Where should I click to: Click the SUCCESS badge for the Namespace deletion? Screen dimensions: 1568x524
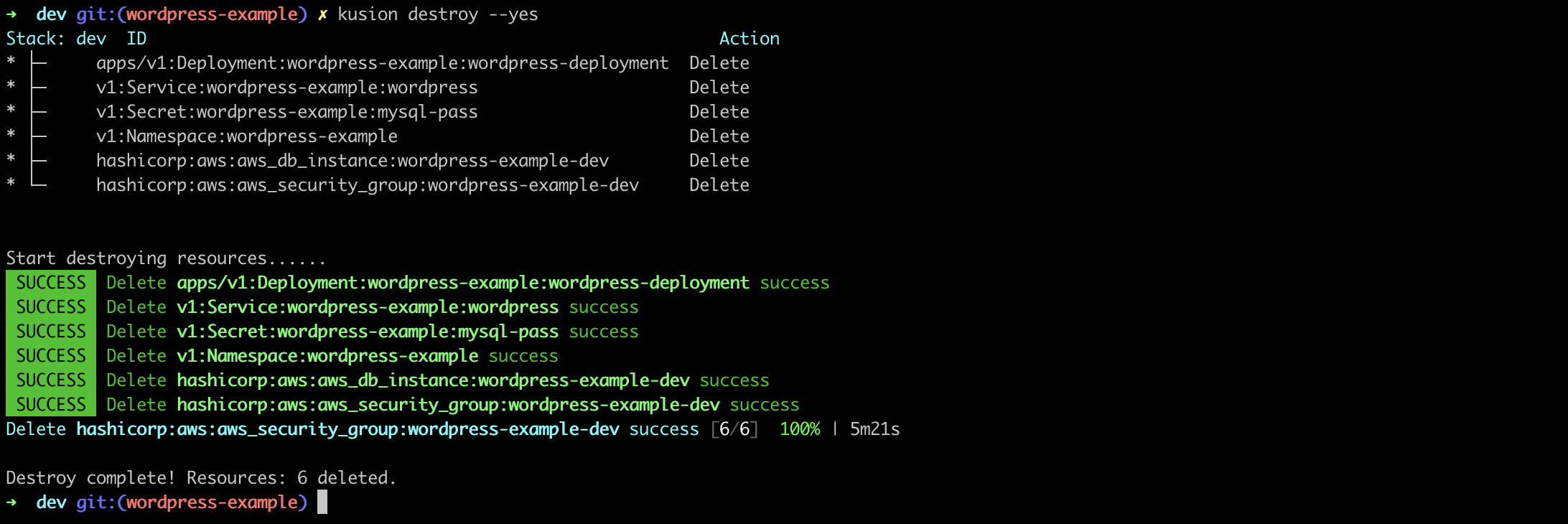(x=51, y=356)
